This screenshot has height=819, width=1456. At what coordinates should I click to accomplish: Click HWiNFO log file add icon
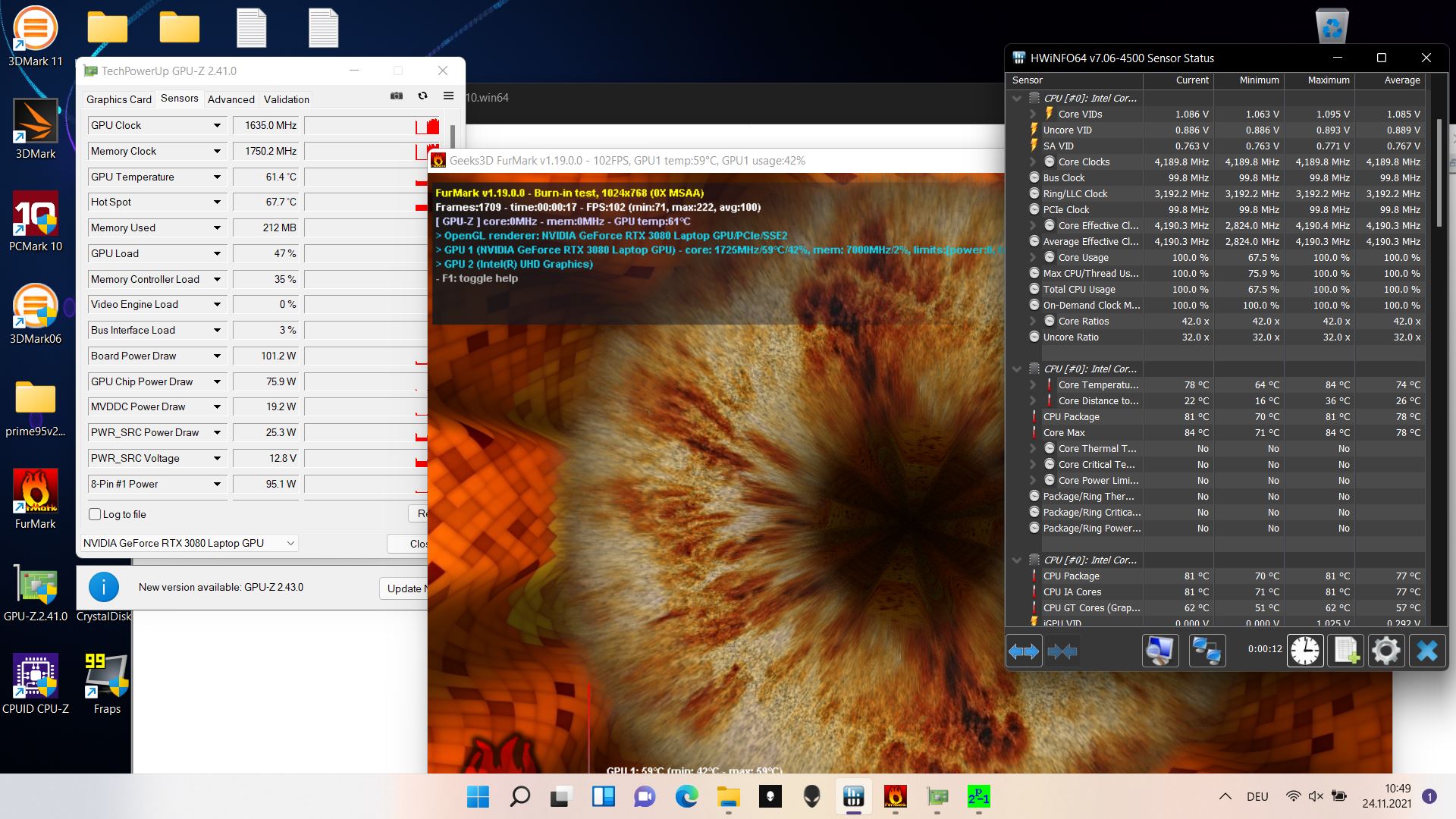pyautogui.click(x=1346, y=651)
